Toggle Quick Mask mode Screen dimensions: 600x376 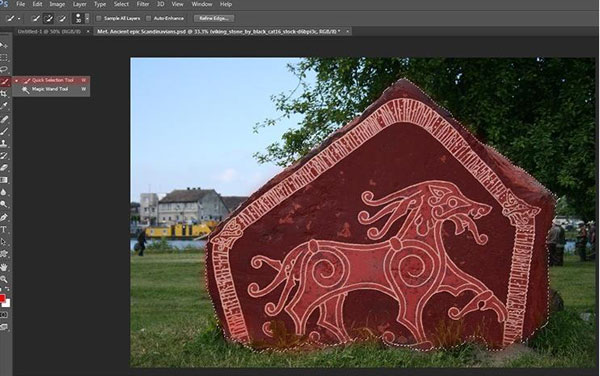4,314
